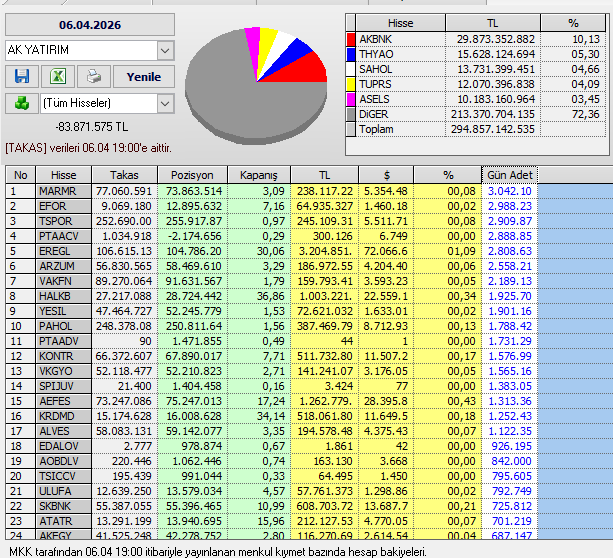Viewport: 613px width, 558px height.
Task: Select the EREGL stock cell
Action: click(64, 251)
